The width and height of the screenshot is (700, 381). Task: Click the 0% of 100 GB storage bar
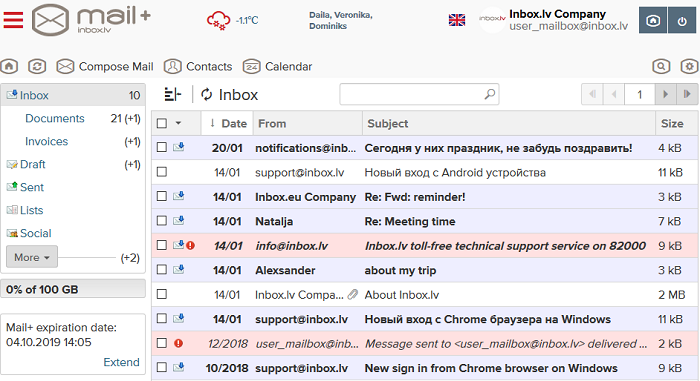point(73,289)
